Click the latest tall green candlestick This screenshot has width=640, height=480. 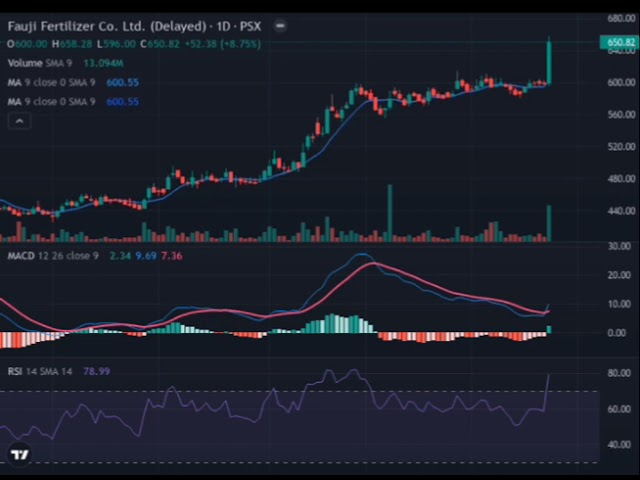point(549,62)
